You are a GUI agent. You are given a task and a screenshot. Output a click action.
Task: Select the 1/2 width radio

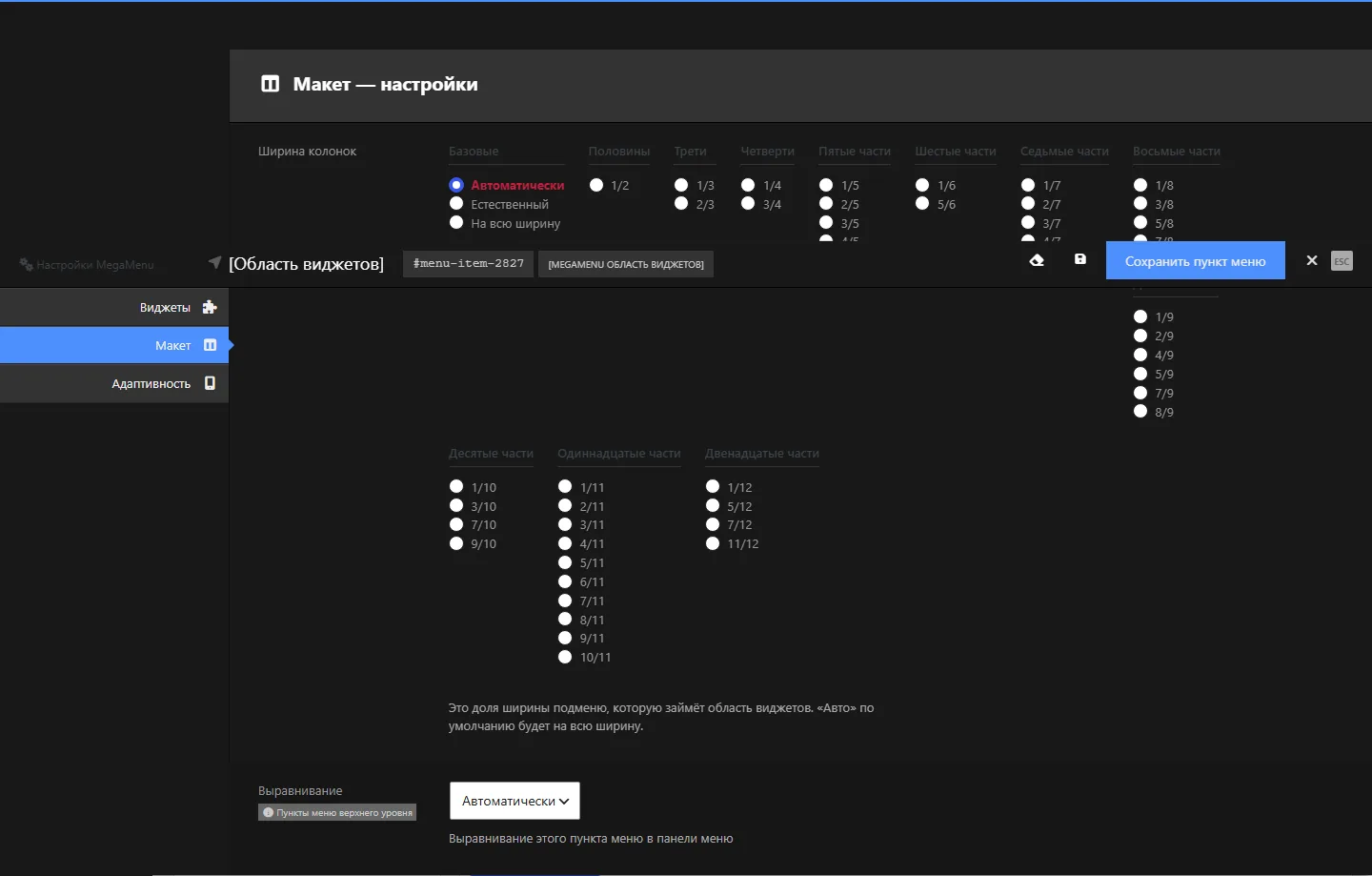tap(596, 185)
